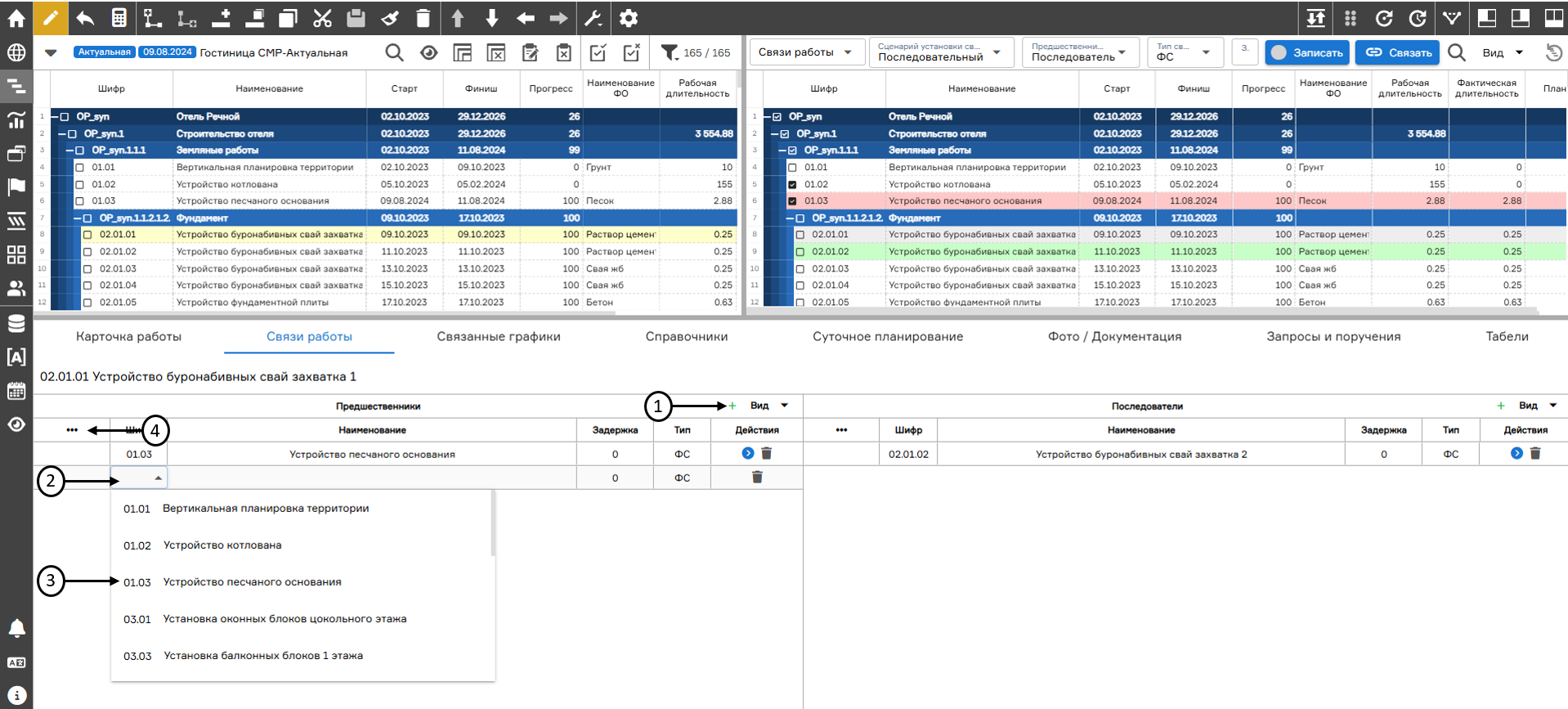Screen dimensions: 1568x709
Task: Click the filter funnel icon near 165 / 165
Action: click(670, 52)
